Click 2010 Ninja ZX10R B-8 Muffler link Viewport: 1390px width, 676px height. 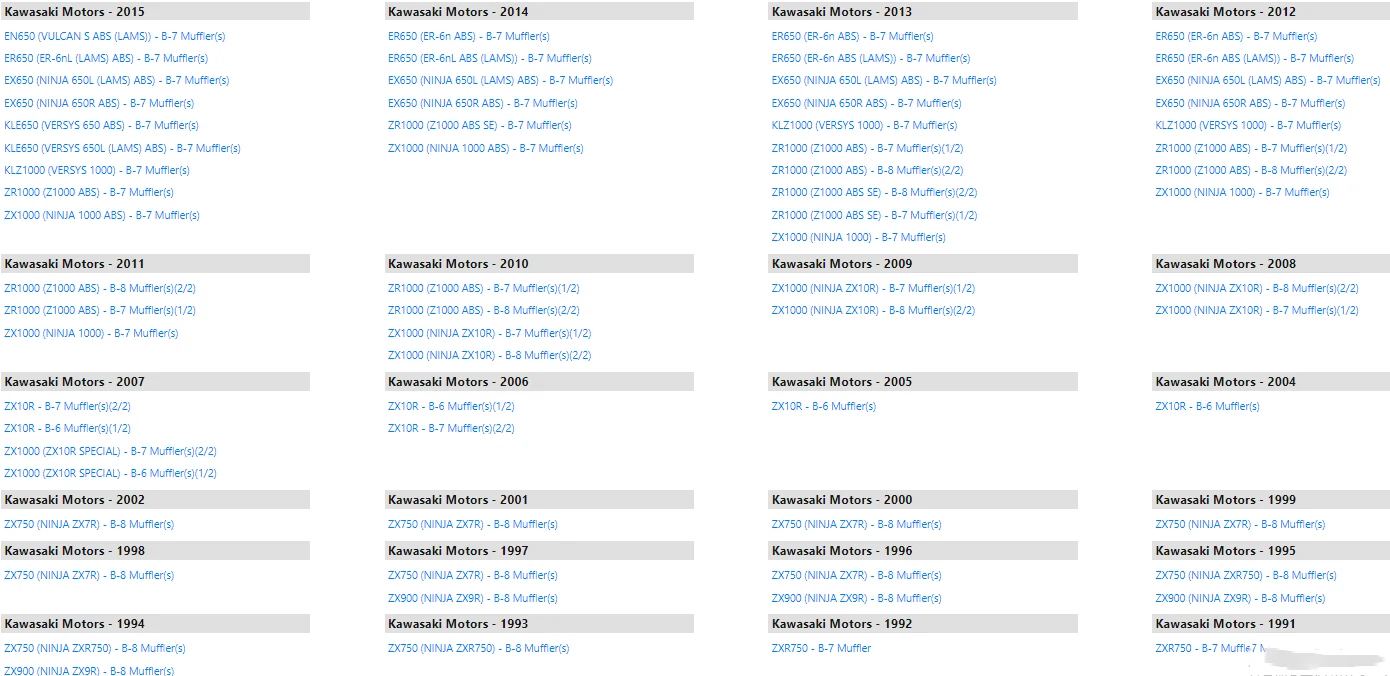489,355
